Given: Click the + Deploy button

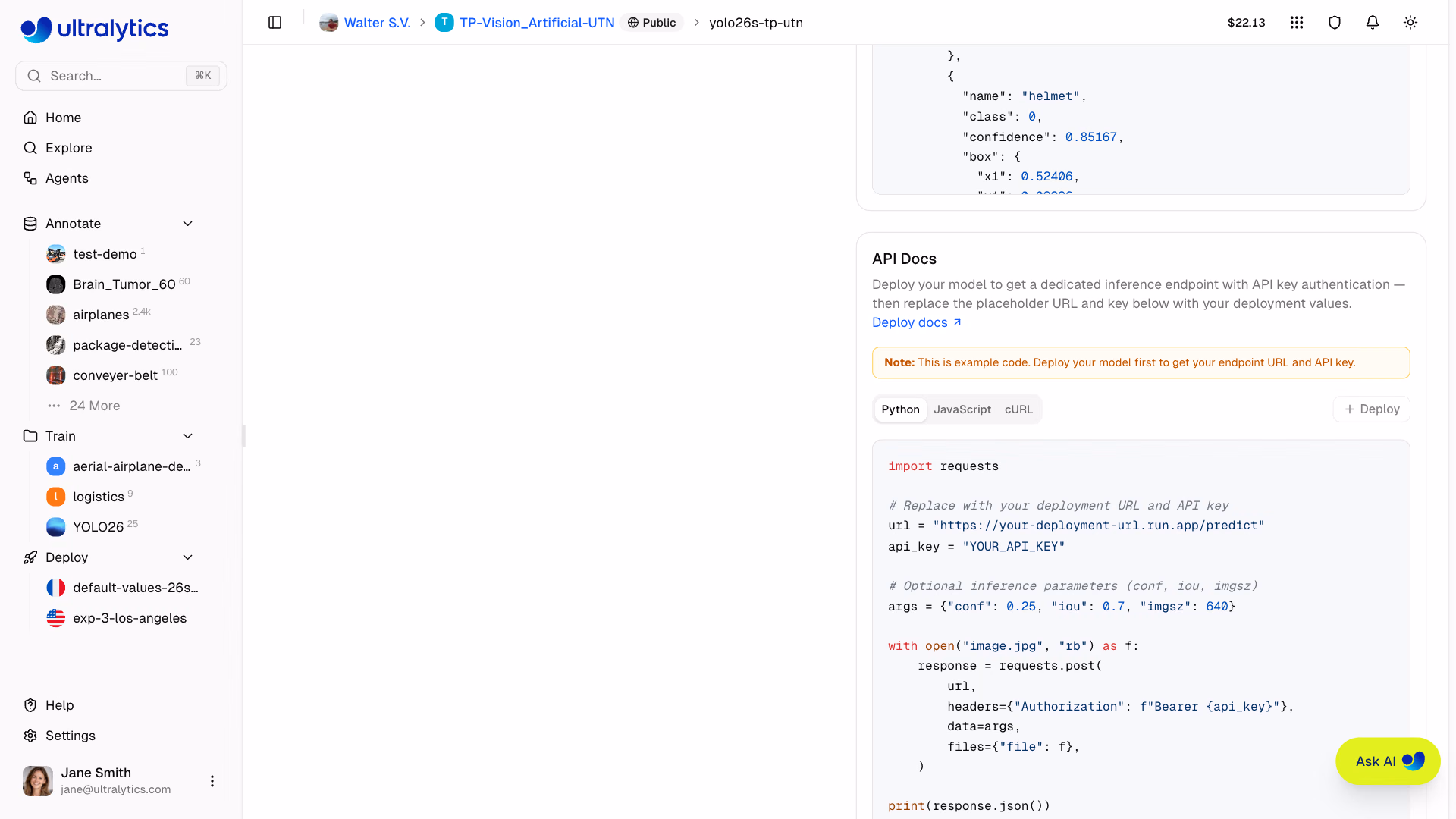Looking at the screenshot, I should 1372,409.
